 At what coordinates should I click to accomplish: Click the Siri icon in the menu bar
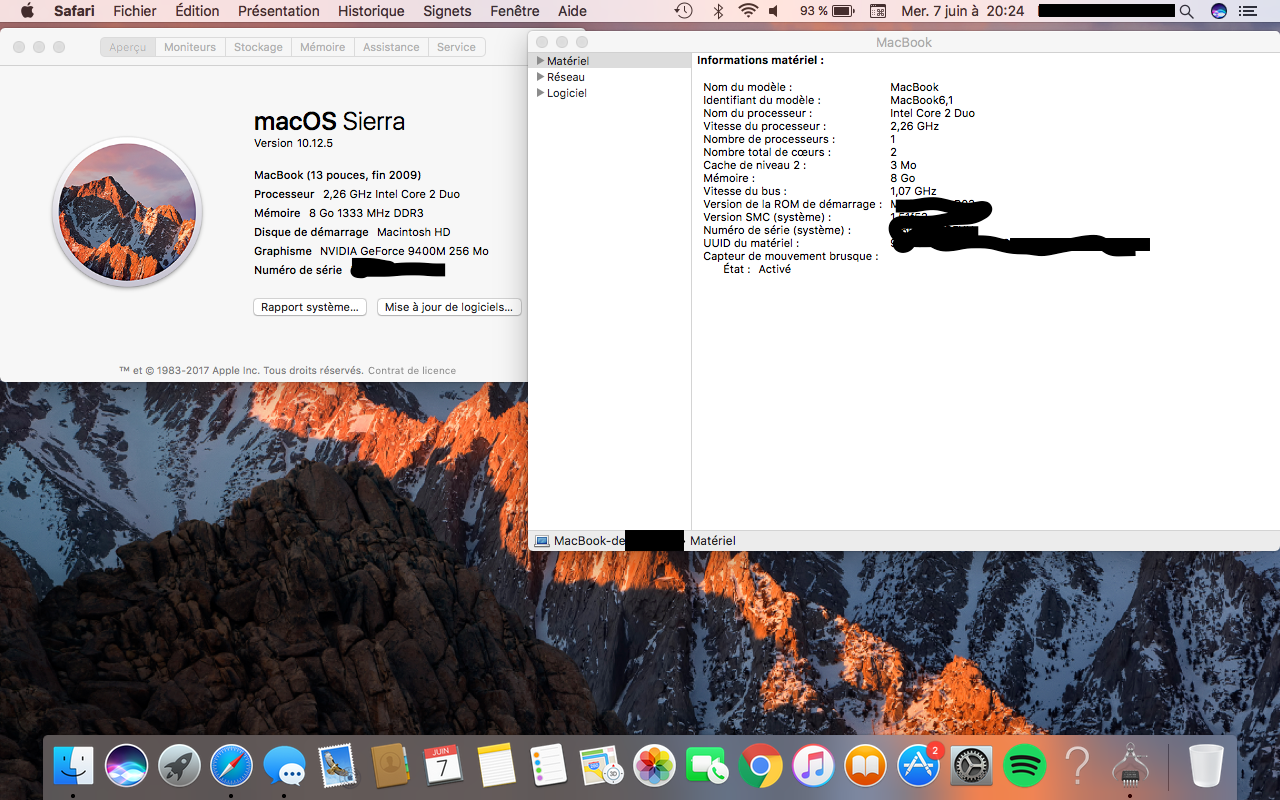click(x=1218, y=11)
